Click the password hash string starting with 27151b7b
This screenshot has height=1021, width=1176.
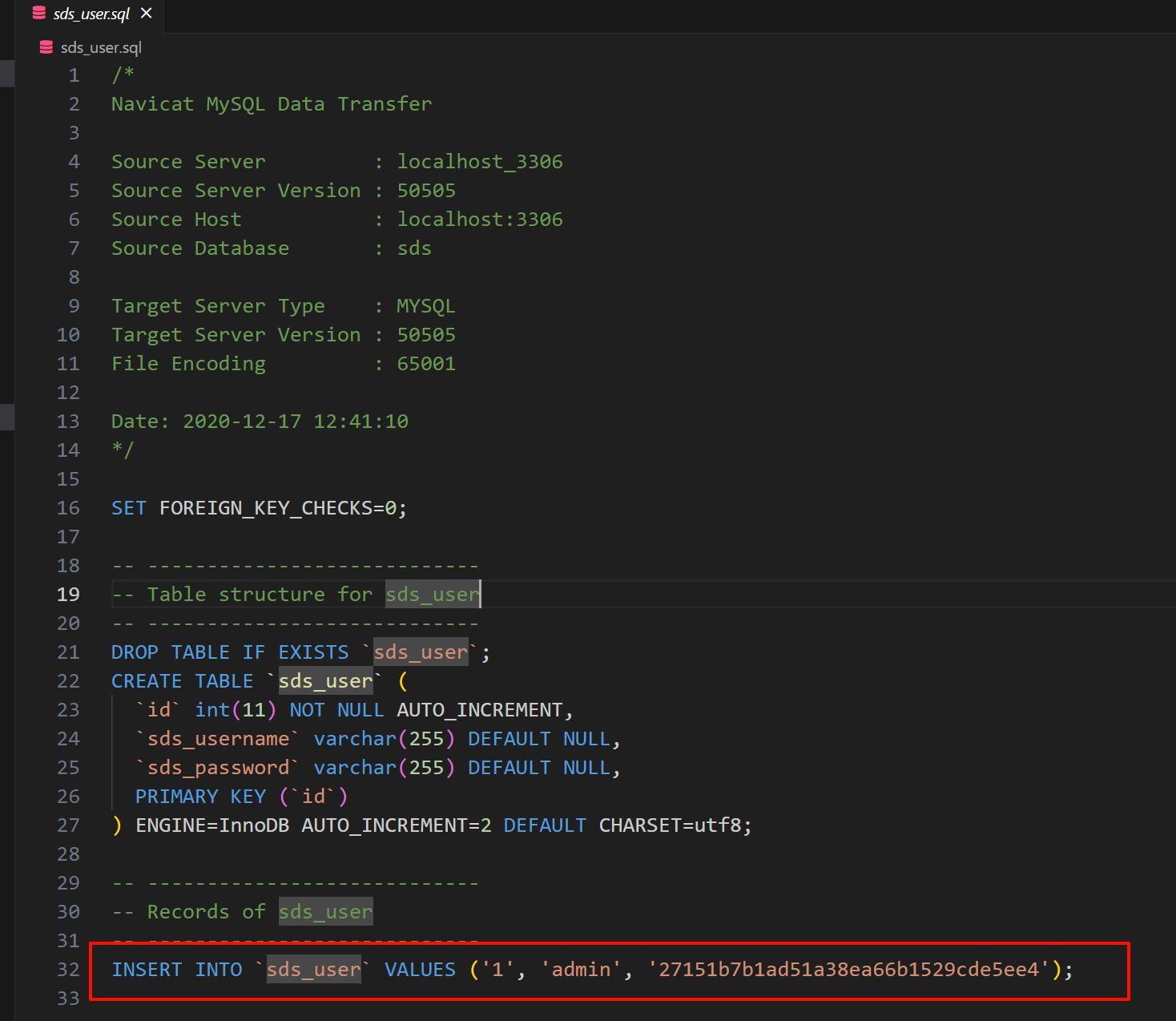[848, 970]
